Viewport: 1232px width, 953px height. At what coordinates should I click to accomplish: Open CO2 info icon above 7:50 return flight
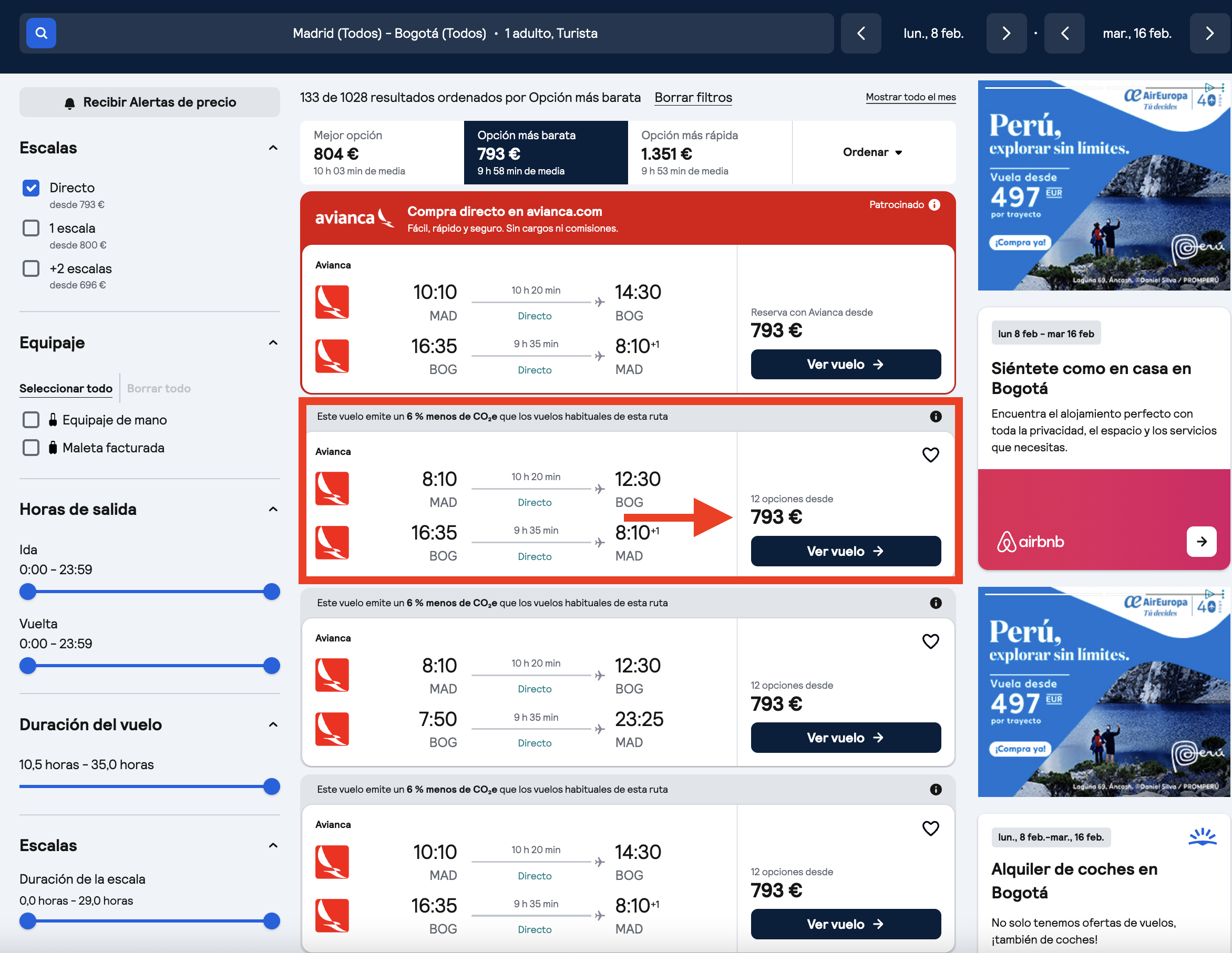[935, 603]
